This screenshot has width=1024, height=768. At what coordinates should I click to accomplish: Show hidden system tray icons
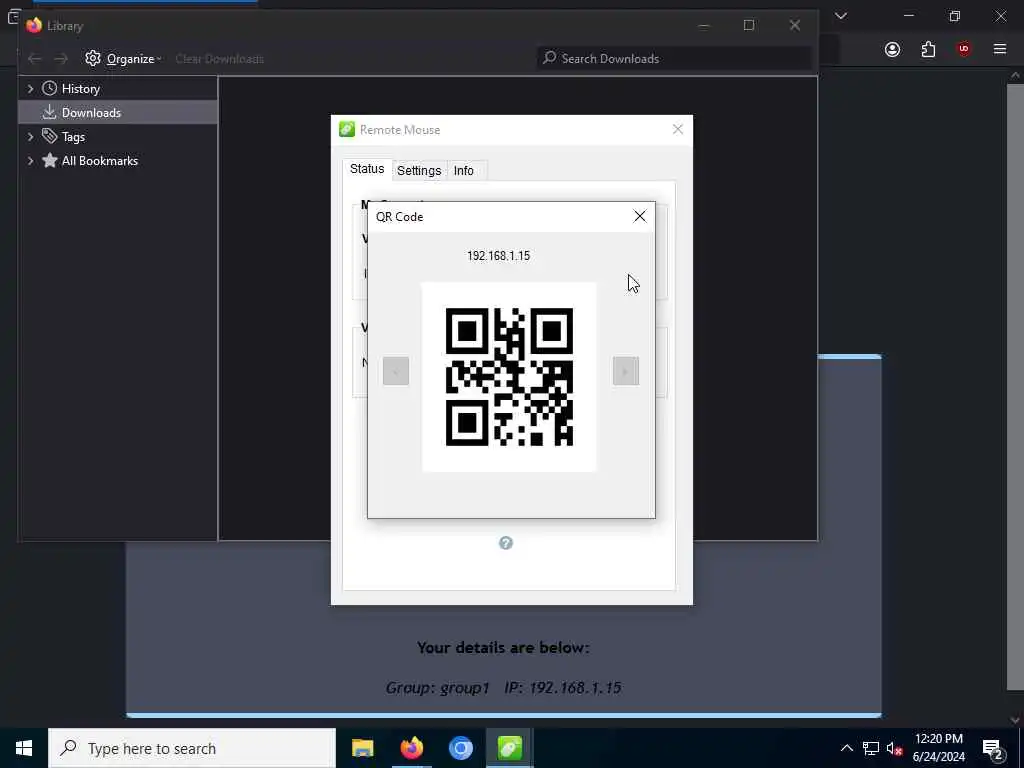pos(846,748)
